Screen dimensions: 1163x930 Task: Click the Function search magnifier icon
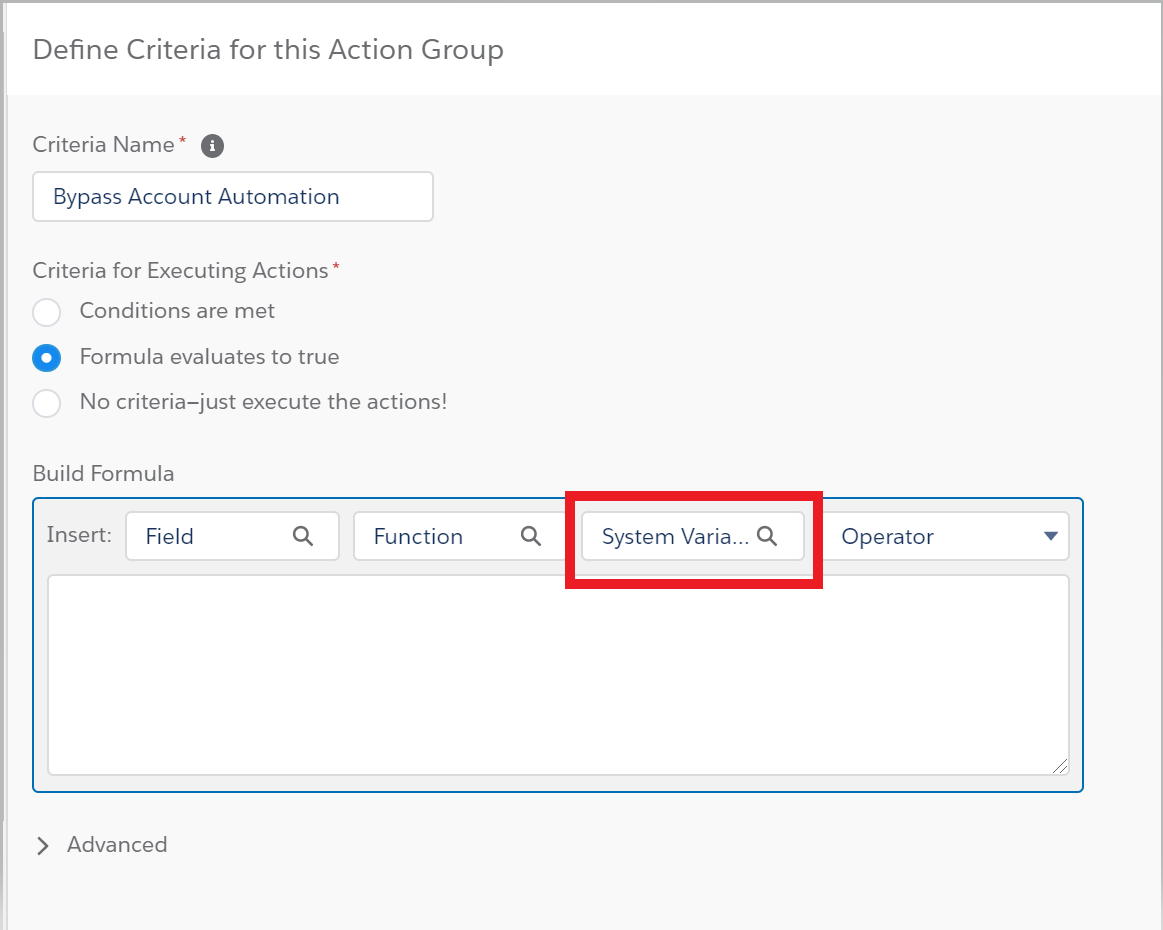point(531,535)
